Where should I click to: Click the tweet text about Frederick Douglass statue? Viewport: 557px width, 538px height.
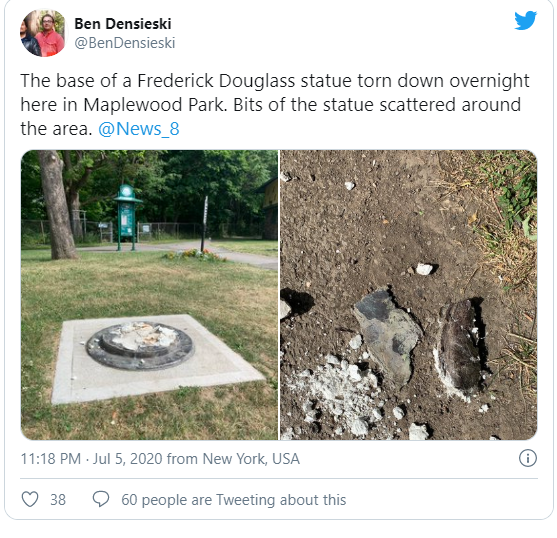point(275,104)
